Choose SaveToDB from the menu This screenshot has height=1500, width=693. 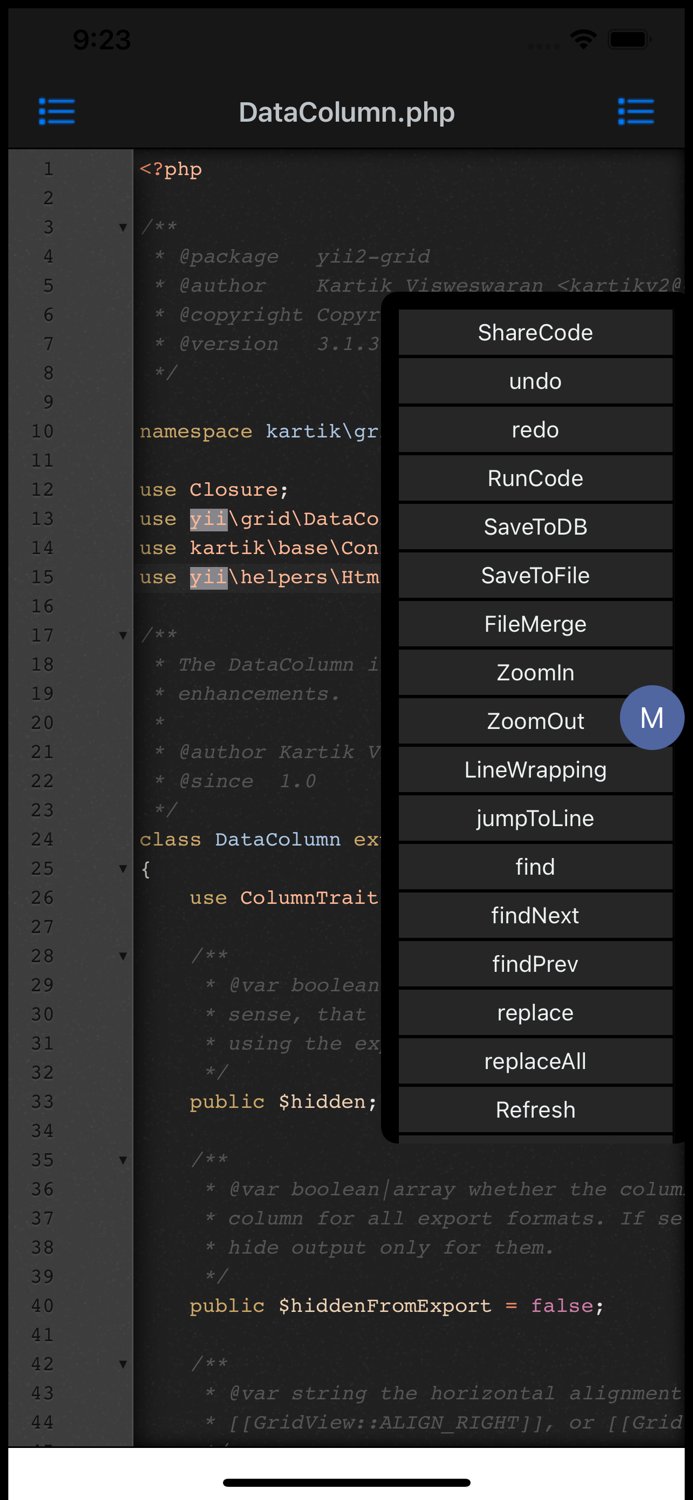(535, 526)
